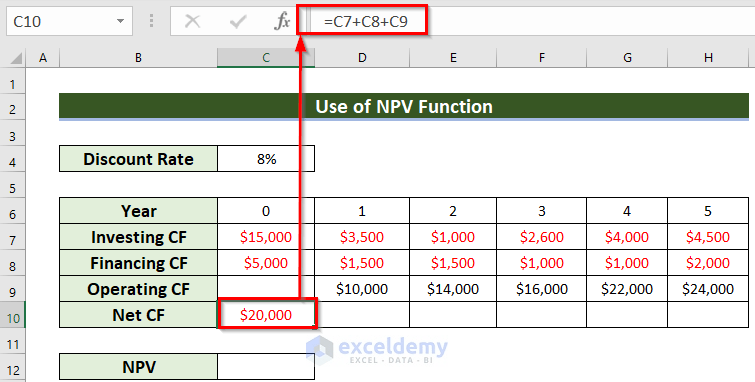Select column B header
This screenshot has width=755, height=382.
point(138,58)
